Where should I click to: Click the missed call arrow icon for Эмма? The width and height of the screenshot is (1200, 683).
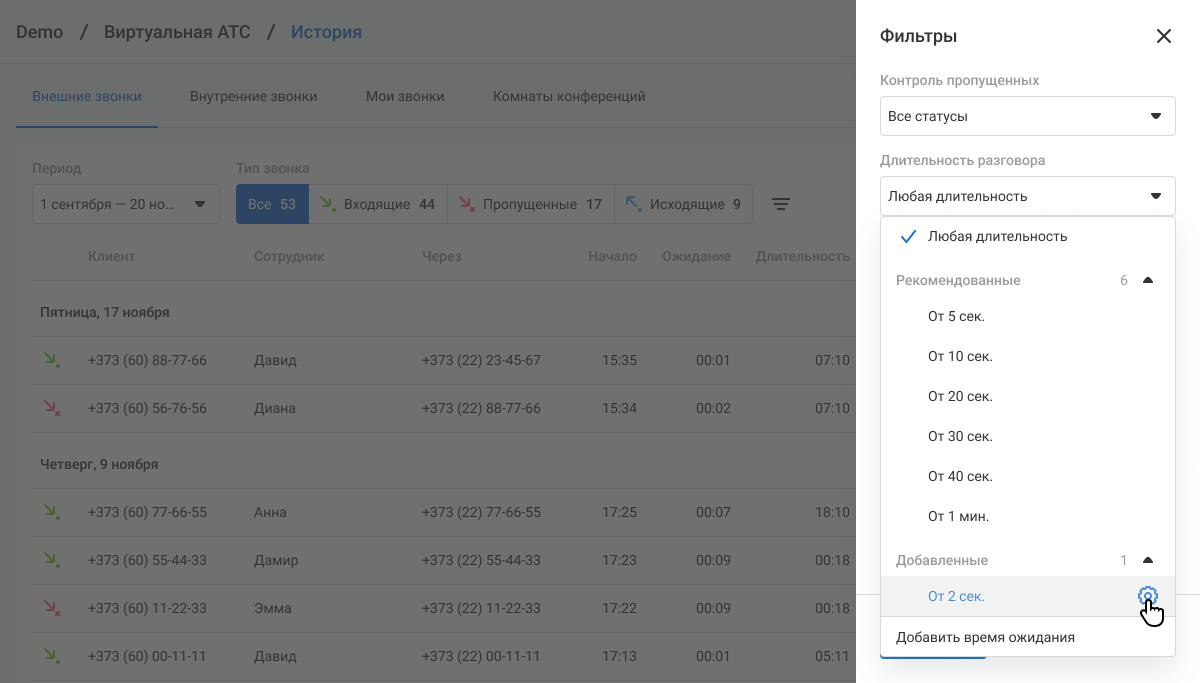pyautogui.click(x=51, y=608)
